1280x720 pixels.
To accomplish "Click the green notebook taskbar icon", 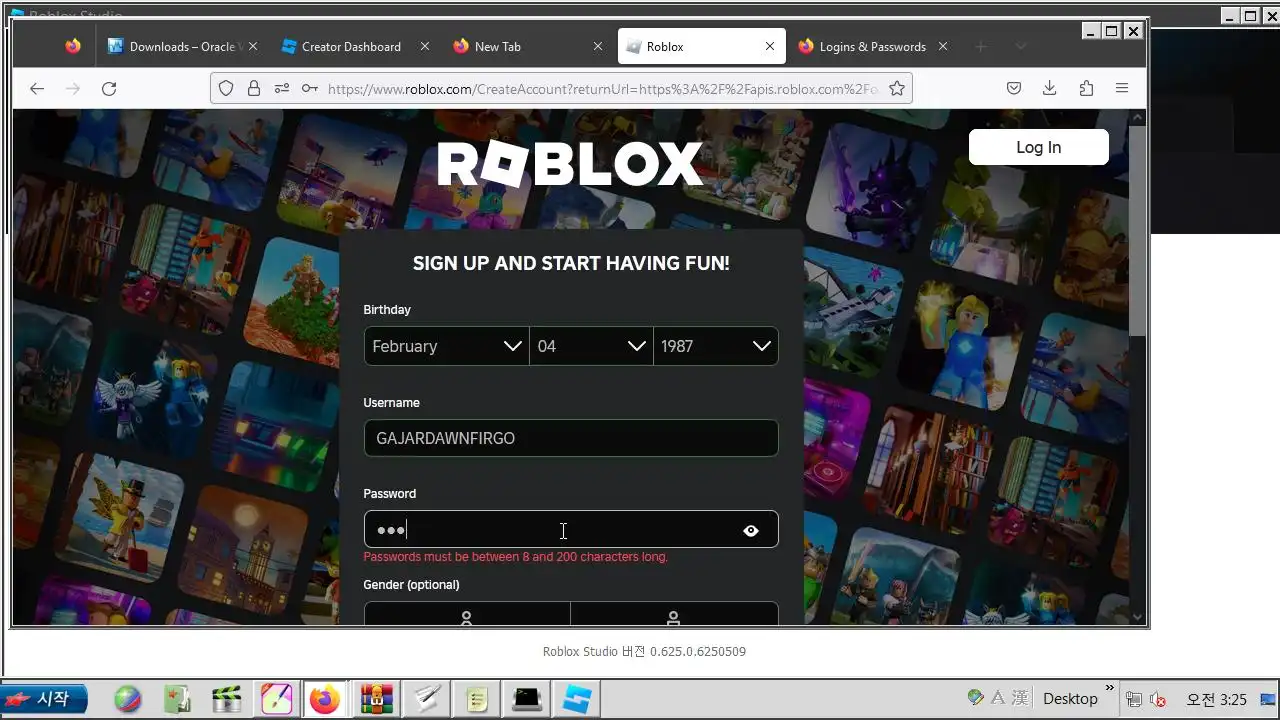I will coord(177,699).
